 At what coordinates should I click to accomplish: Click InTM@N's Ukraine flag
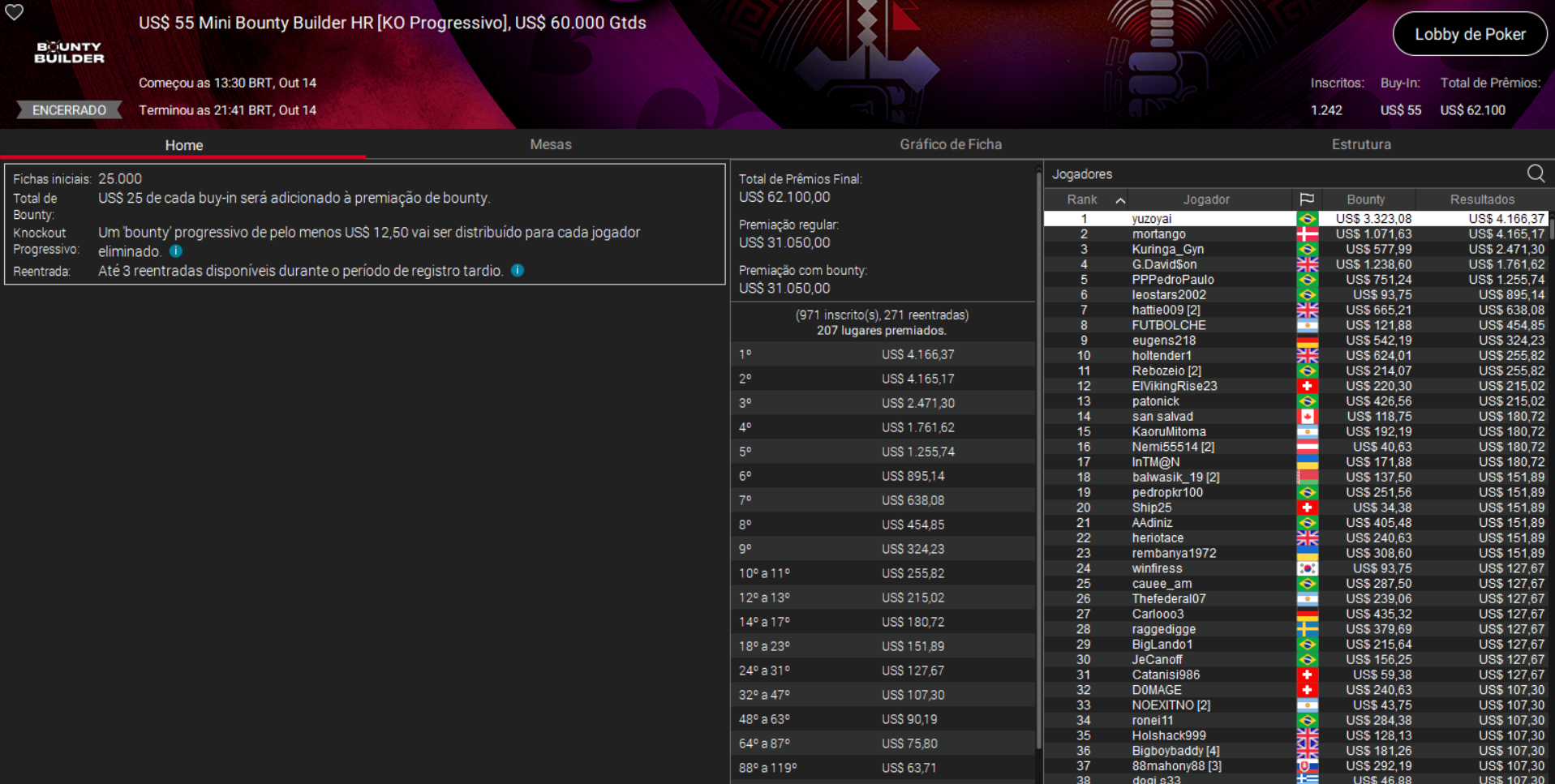[1307, 462]
